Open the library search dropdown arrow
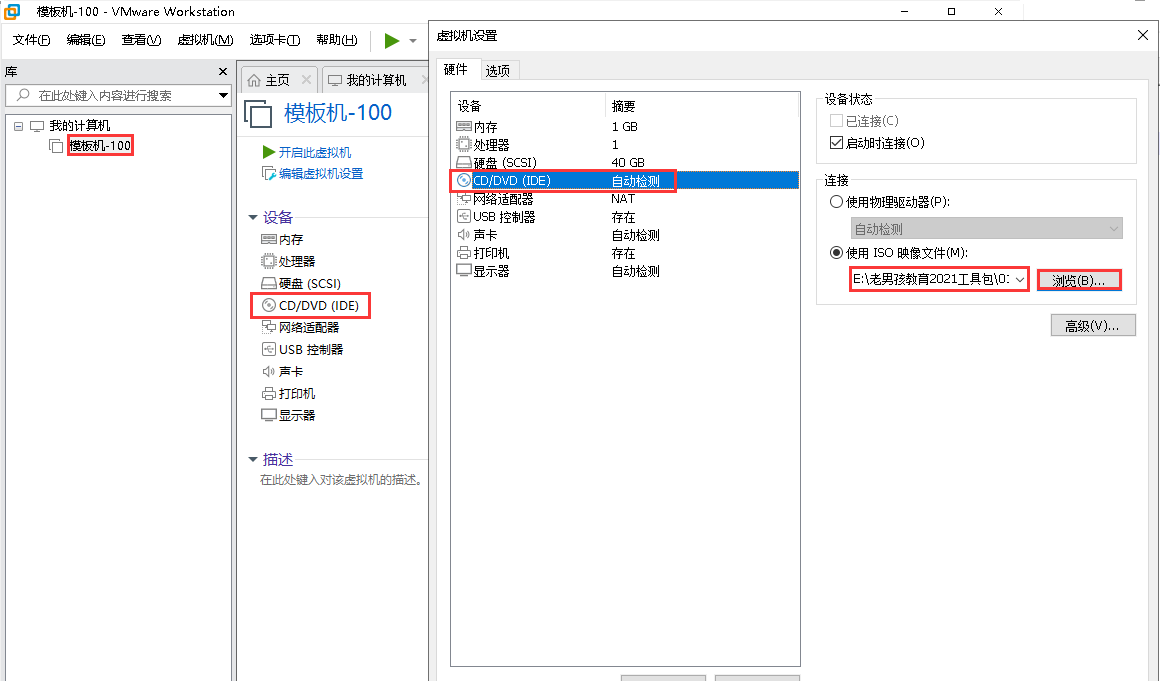Image resolution: width=1160 pixels, height=681 pixels. pyautogui.click(x=223, y=95)
